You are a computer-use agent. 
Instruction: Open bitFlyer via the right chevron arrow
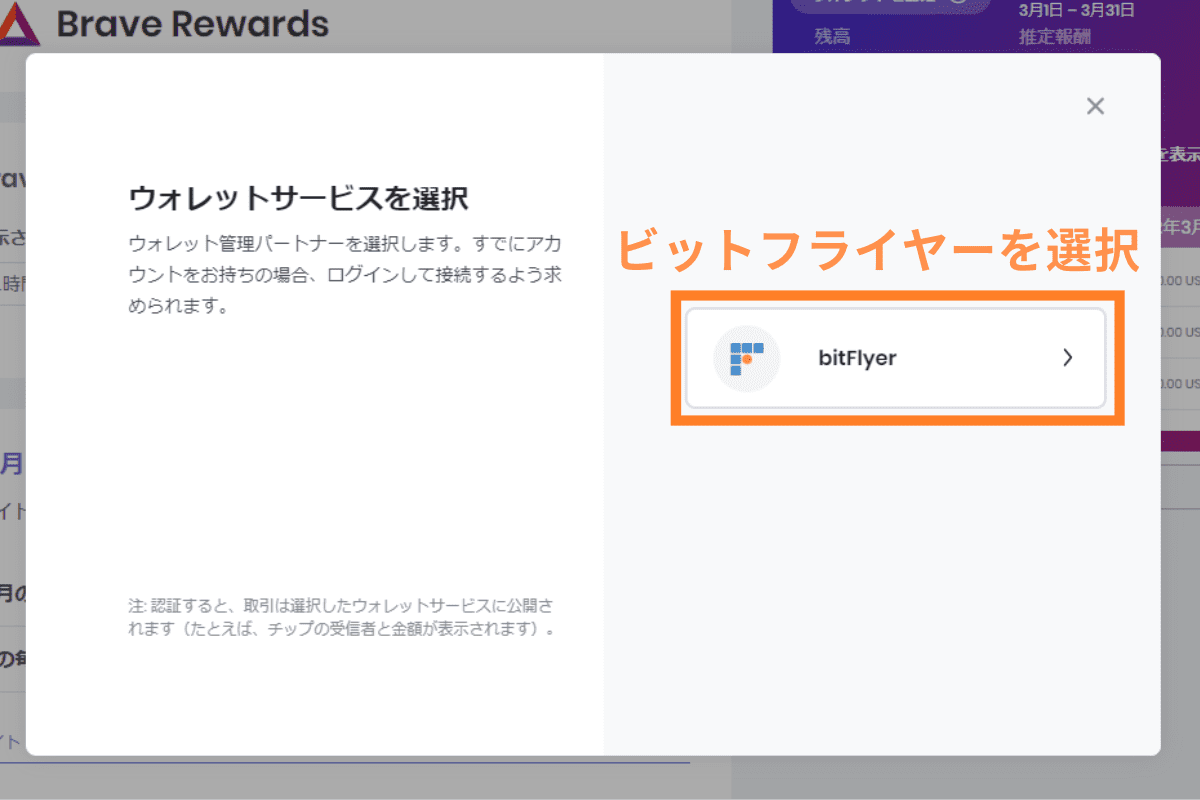[1067, 358]
